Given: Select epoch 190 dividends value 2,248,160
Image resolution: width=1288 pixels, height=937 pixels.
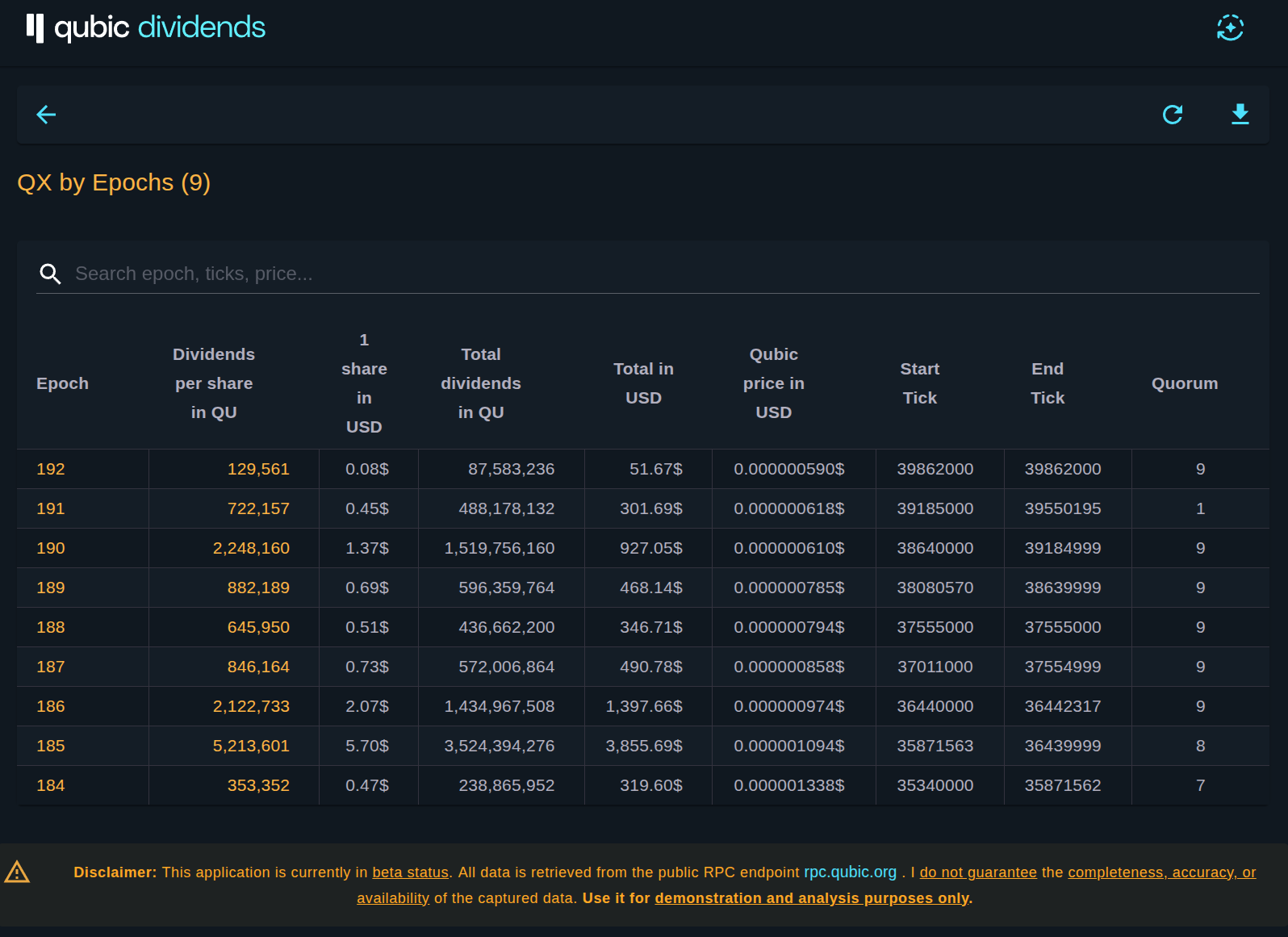Looking at the screenshot, I should [251, 548].
